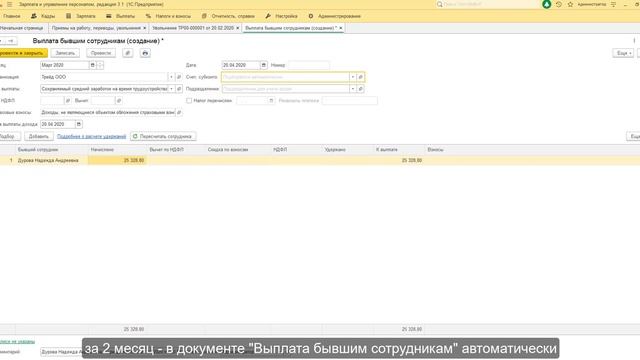
Task: Click the accrued amount 25 328,80 cell
Action: click(x=117, y=160)
